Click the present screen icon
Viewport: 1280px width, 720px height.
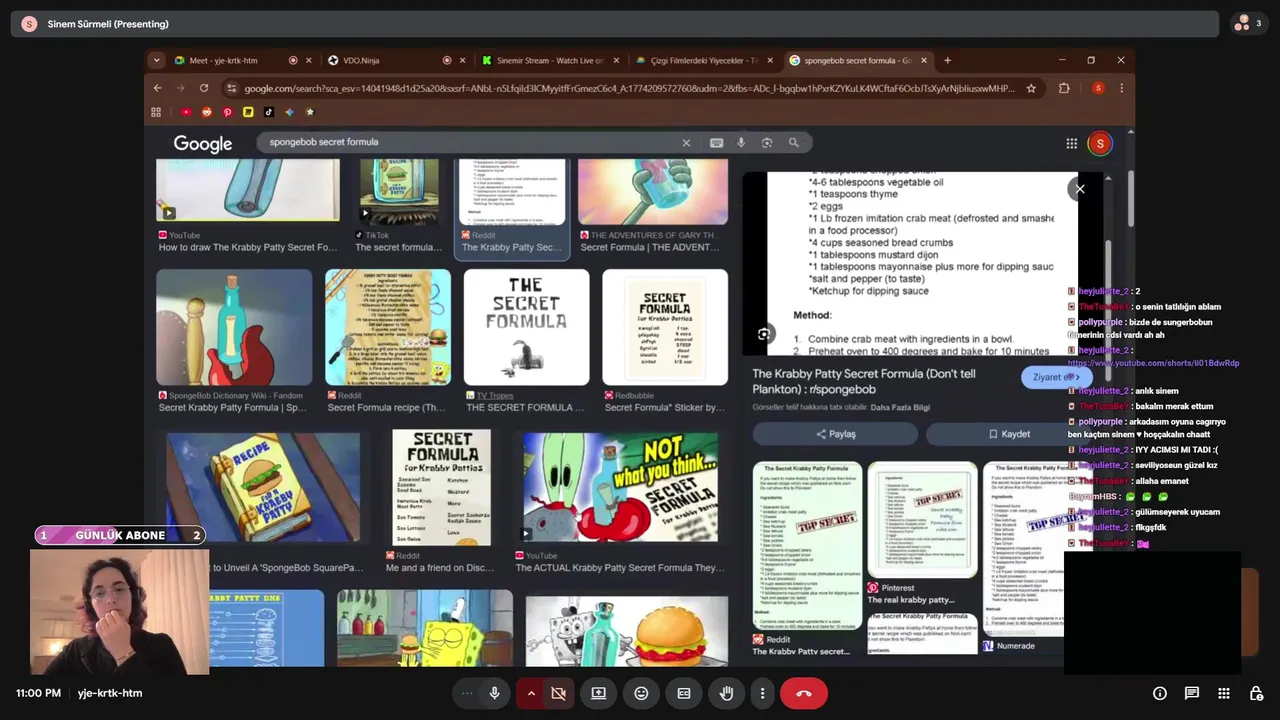[x=598, y=693]
